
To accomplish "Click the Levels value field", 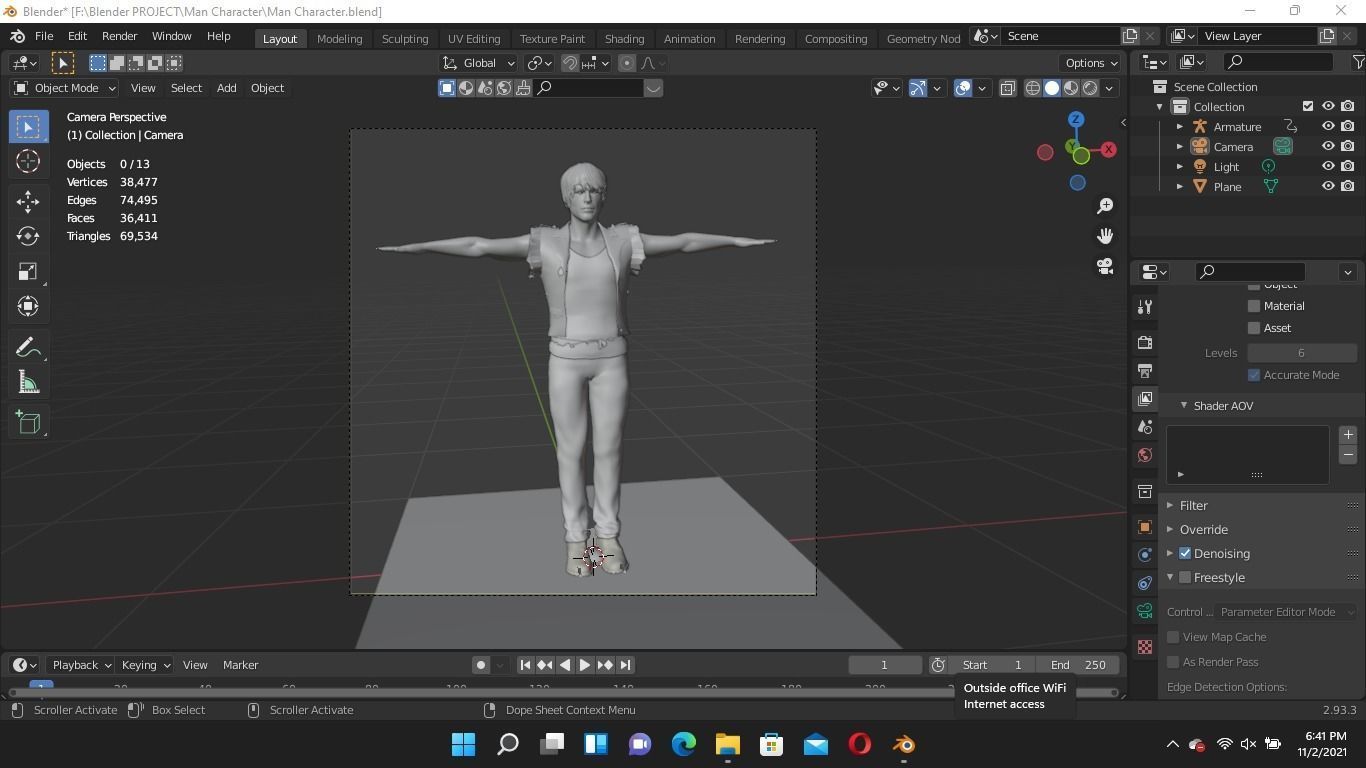I will coord(1301,353).
